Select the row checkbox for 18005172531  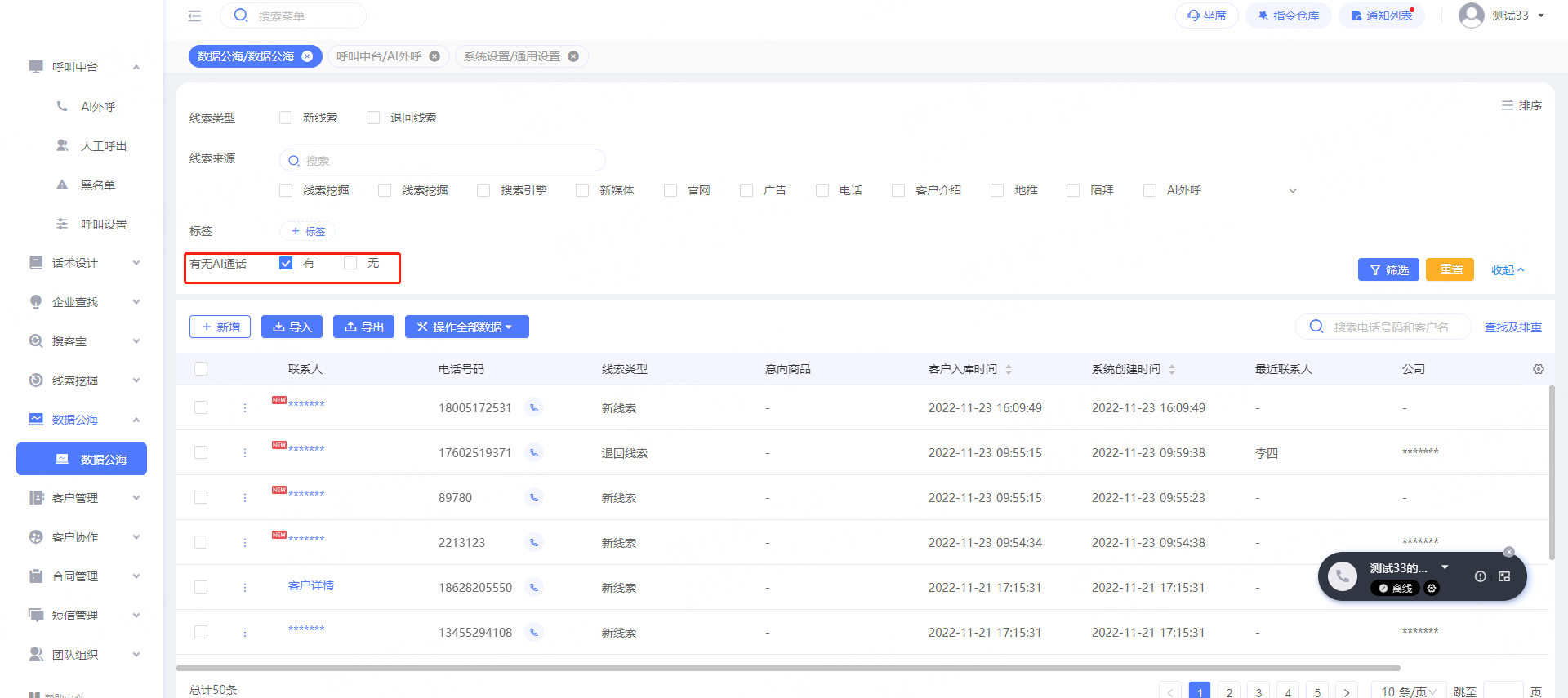[201, 407]
